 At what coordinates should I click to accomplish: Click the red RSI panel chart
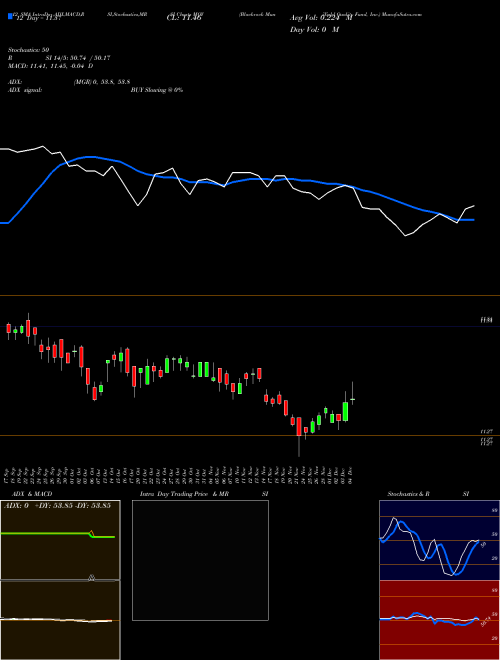439,620
